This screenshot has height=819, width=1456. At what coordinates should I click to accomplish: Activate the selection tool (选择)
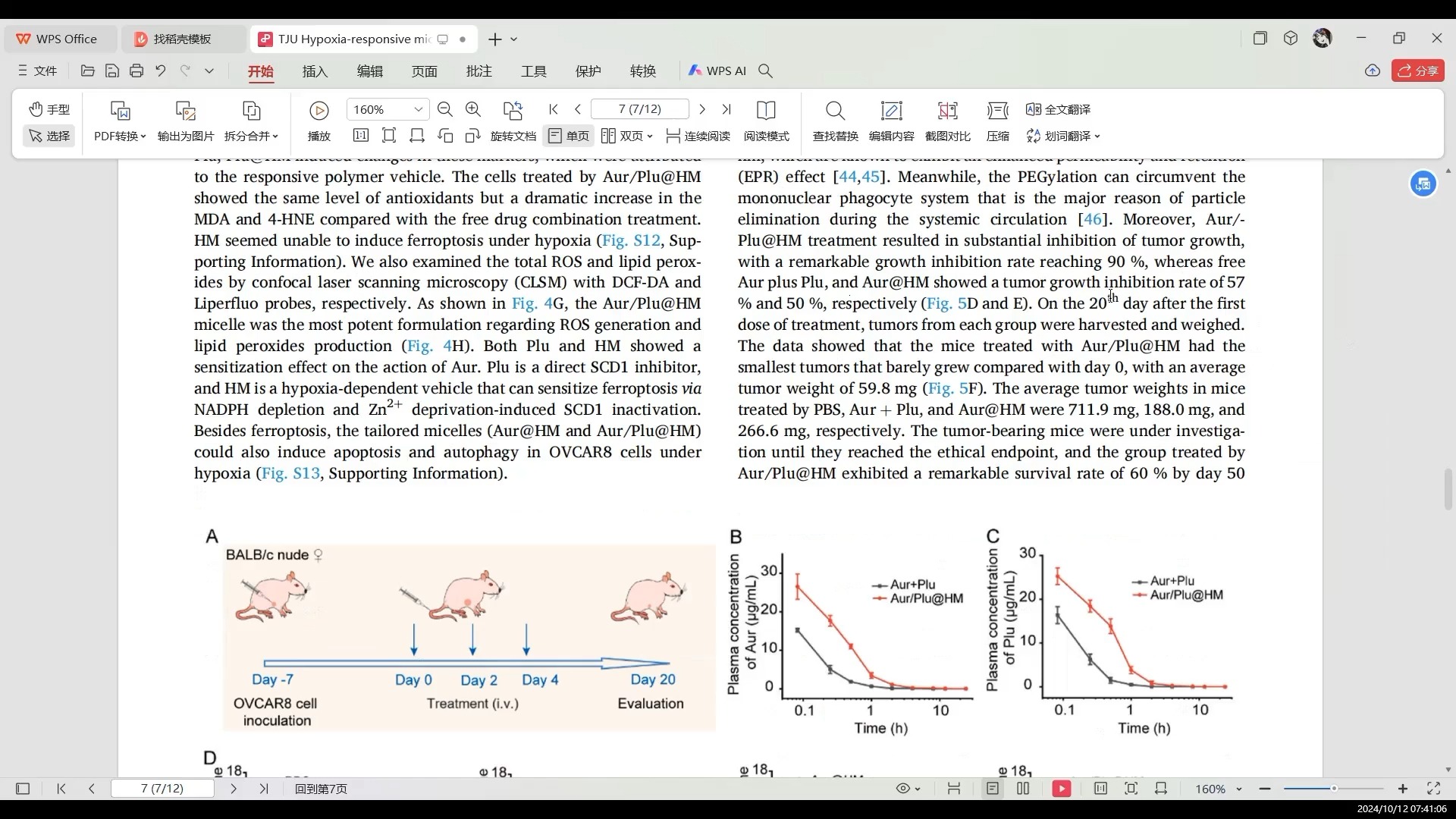click(x=49, y=136)
